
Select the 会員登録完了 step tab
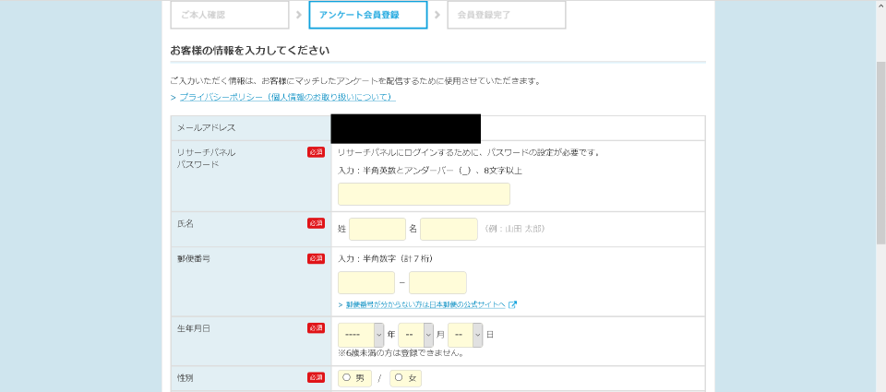[506, 15]
